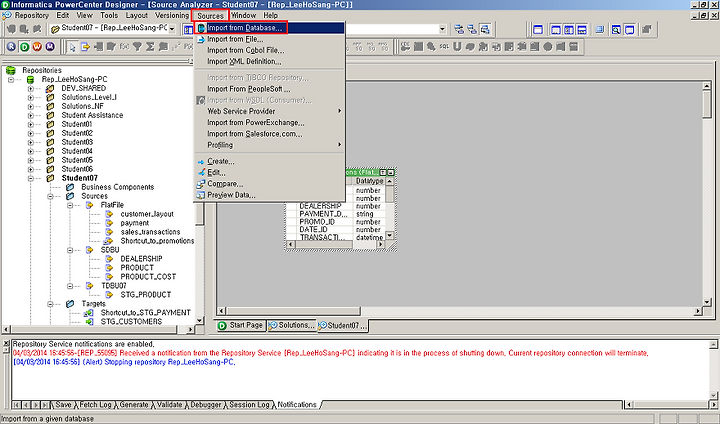Click the Import from File arrow icon
Image resolution: width=720 pixels, height=424 pixels.
(201, 40)
